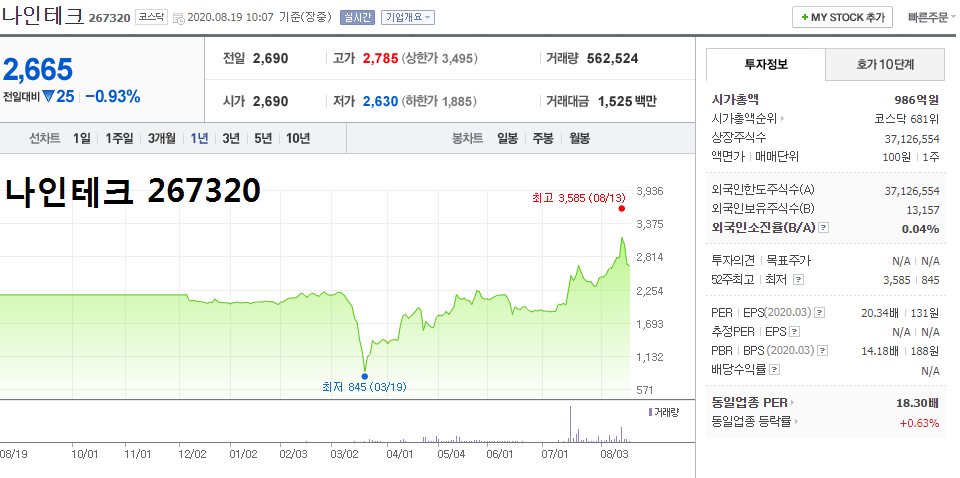Click the 저가 value 2,630
The width and height of the screenshot is (960, 478).
click(381, 101)
